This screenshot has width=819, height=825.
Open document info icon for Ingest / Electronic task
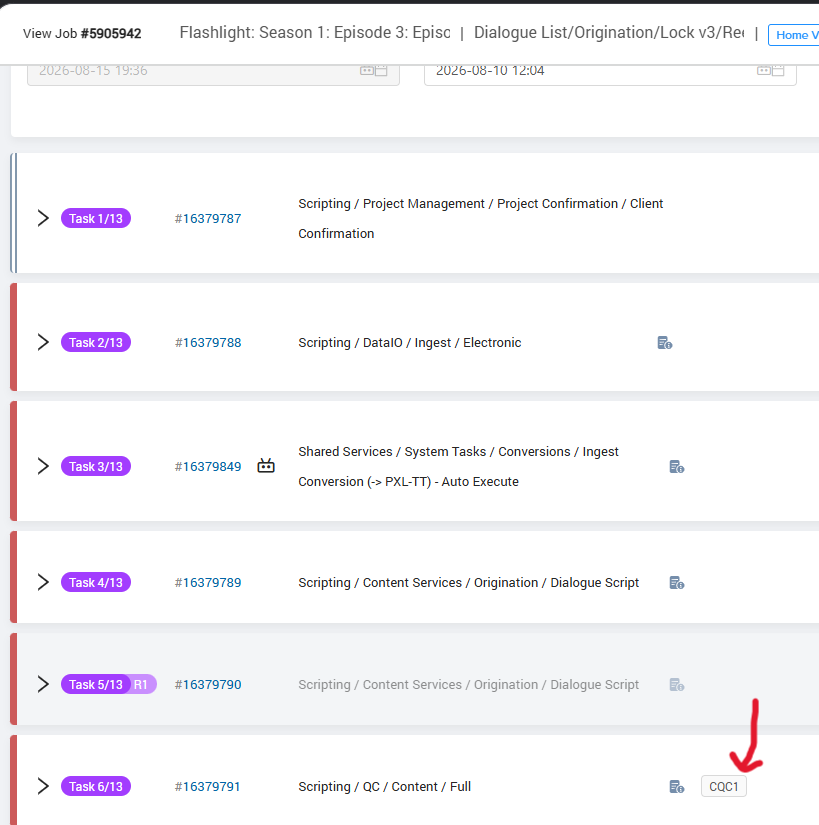point(665,343)
